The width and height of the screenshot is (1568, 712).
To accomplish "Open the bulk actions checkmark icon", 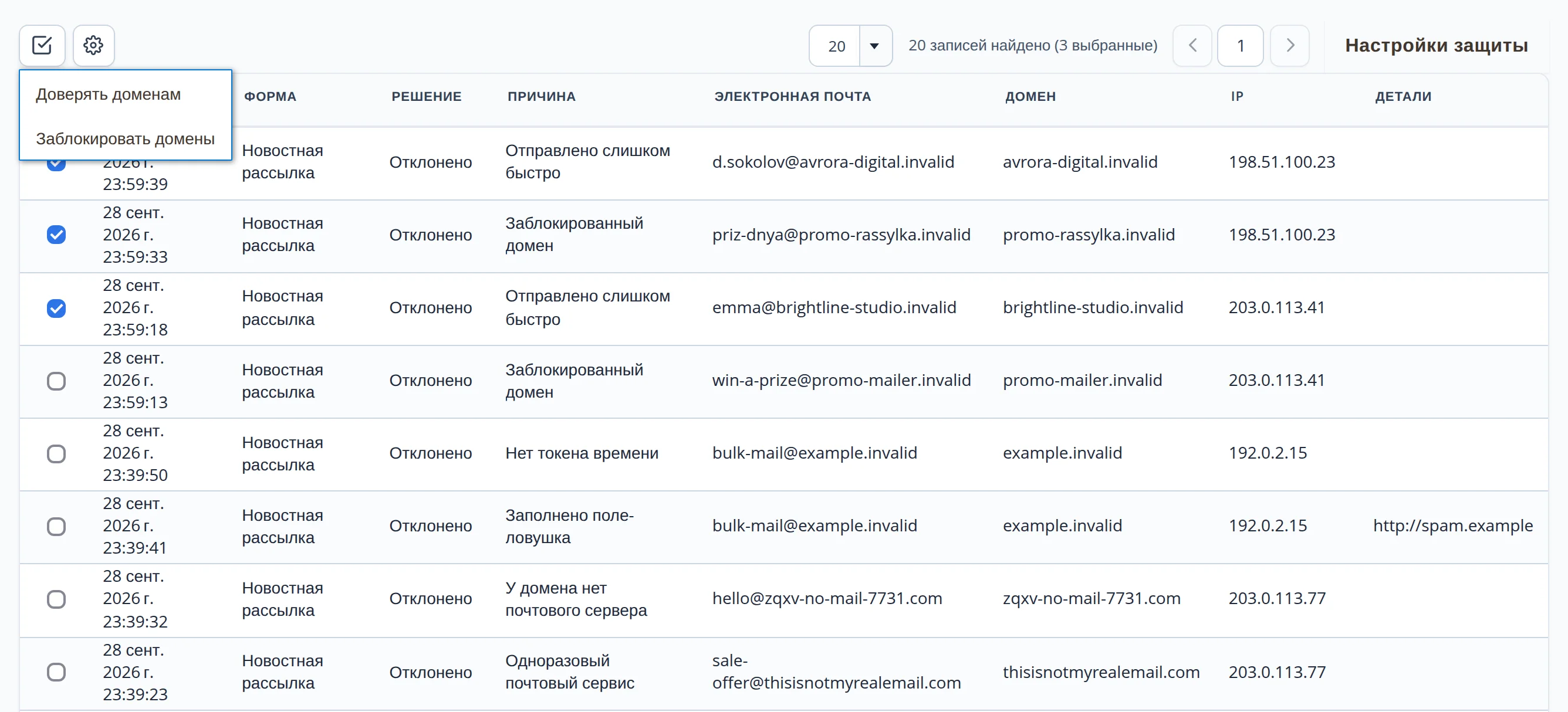I will point(42,45).
